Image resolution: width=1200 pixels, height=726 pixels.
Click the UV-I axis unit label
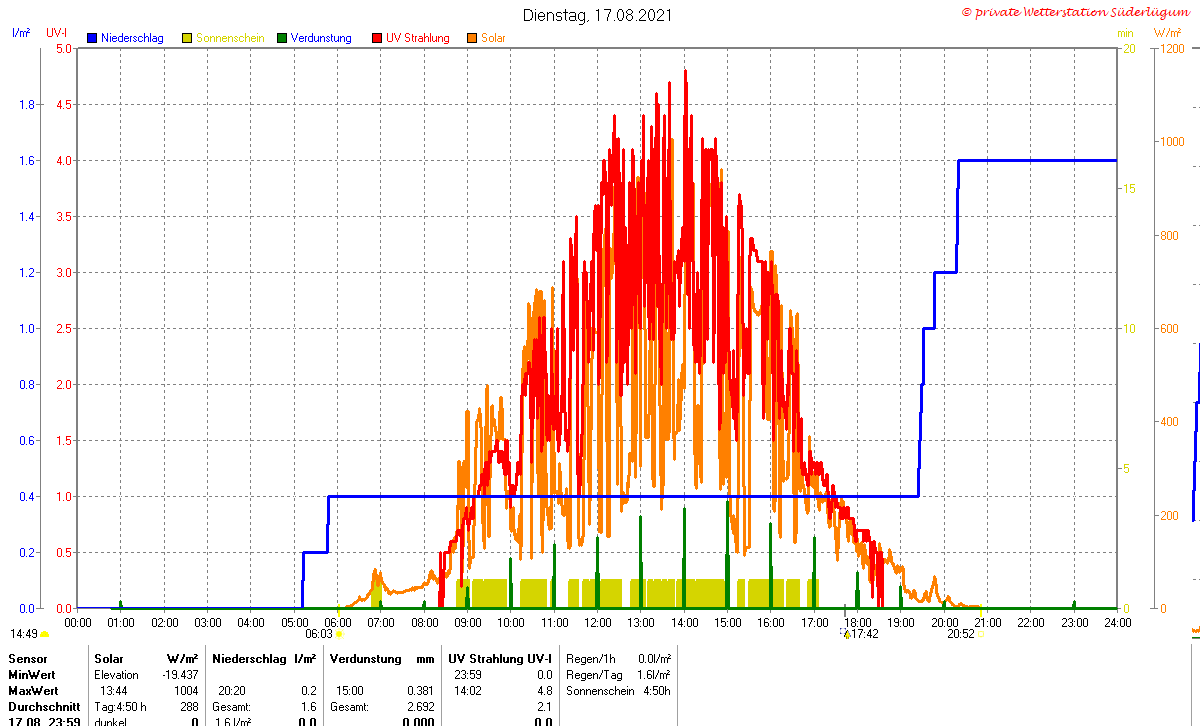pyautogui.click(x=56, y=33)
